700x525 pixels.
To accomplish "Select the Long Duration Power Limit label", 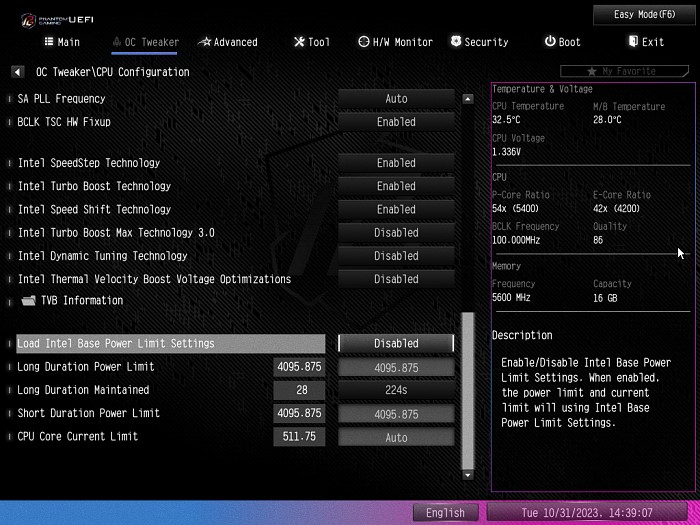I will click(x=86, y=367).
